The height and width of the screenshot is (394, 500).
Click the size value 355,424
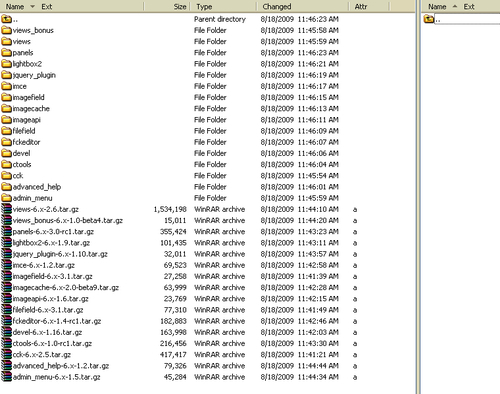(x=173, y=232)
